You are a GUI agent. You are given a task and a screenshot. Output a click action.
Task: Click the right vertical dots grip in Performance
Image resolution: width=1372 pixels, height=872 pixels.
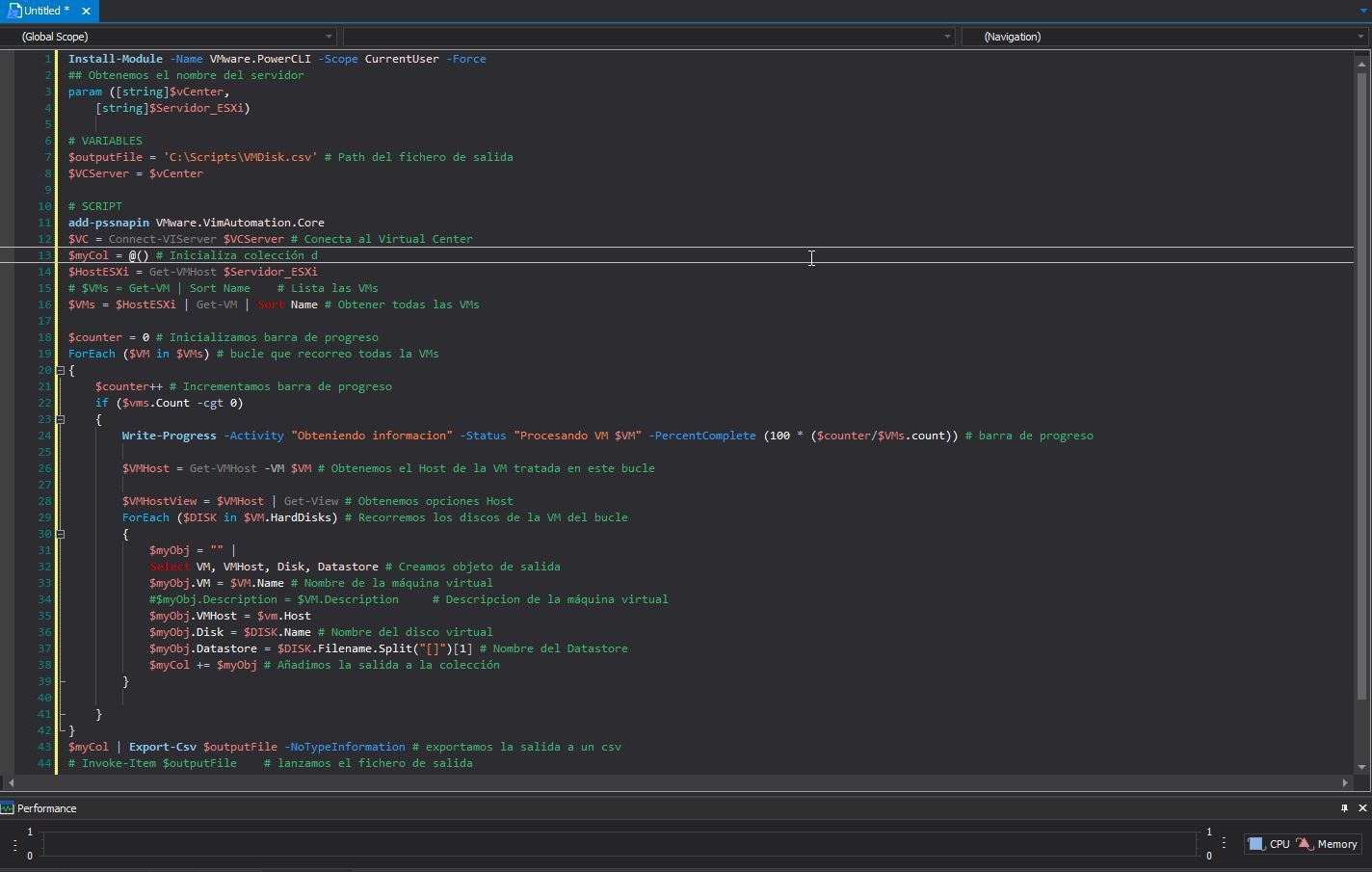click(x=1224, y=843)
